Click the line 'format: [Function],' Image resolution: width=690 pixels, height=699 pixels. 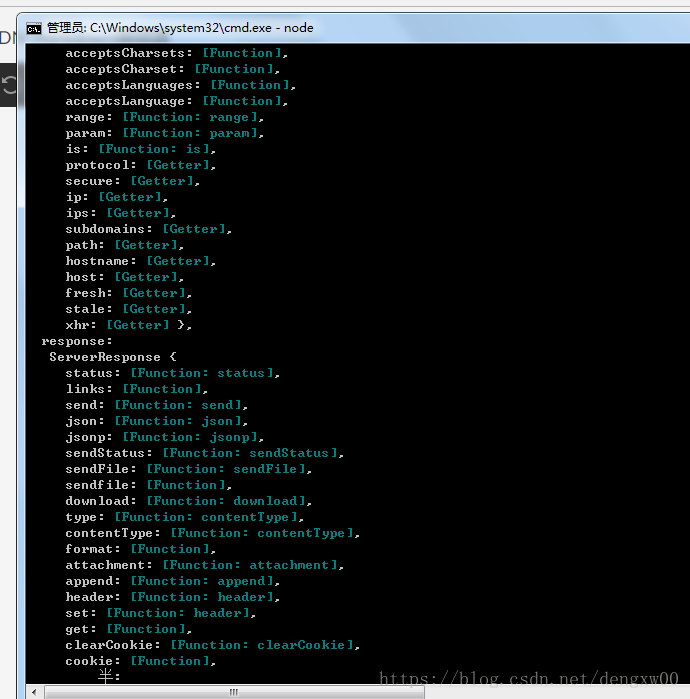(140, 549)
